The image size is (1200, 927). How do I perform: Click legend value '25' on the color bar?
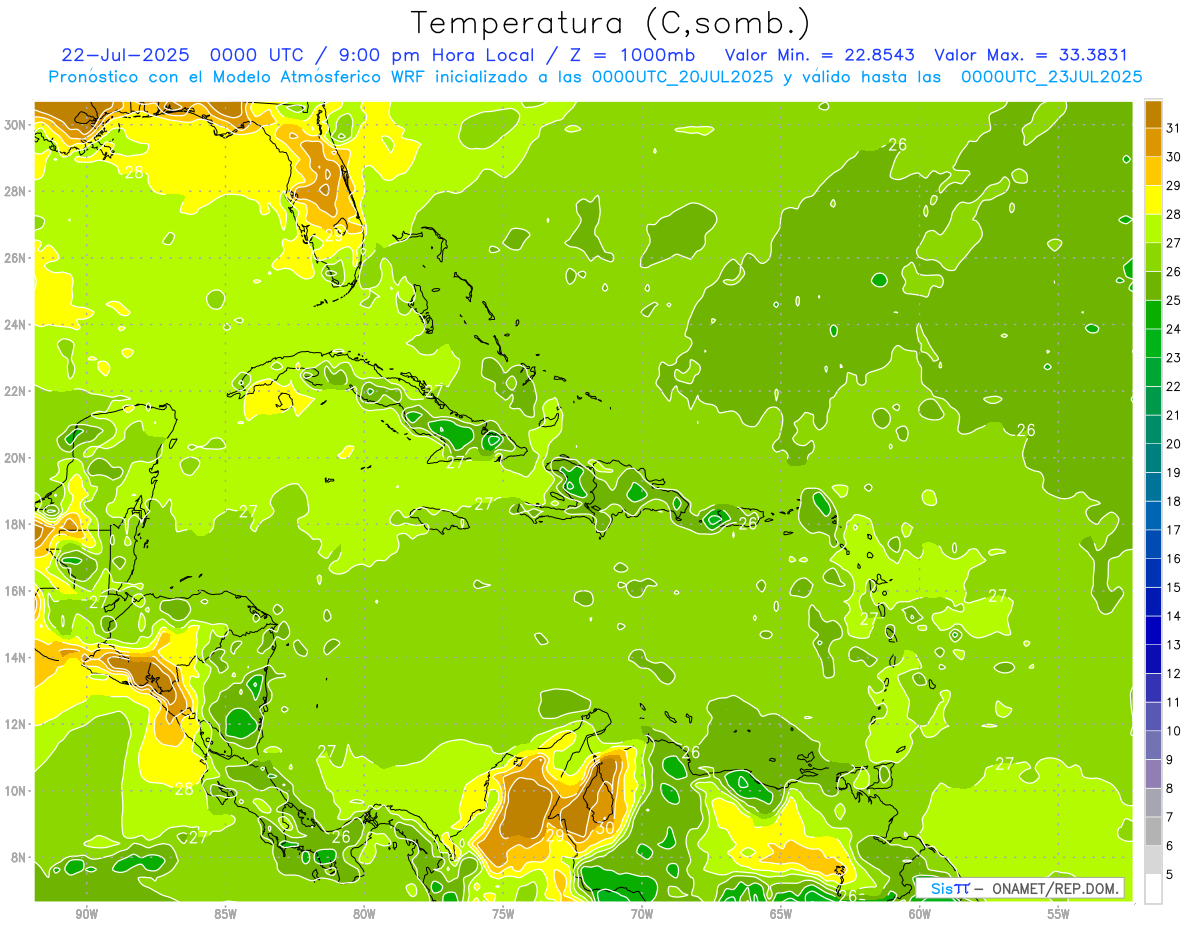[x=1174, y=300]
